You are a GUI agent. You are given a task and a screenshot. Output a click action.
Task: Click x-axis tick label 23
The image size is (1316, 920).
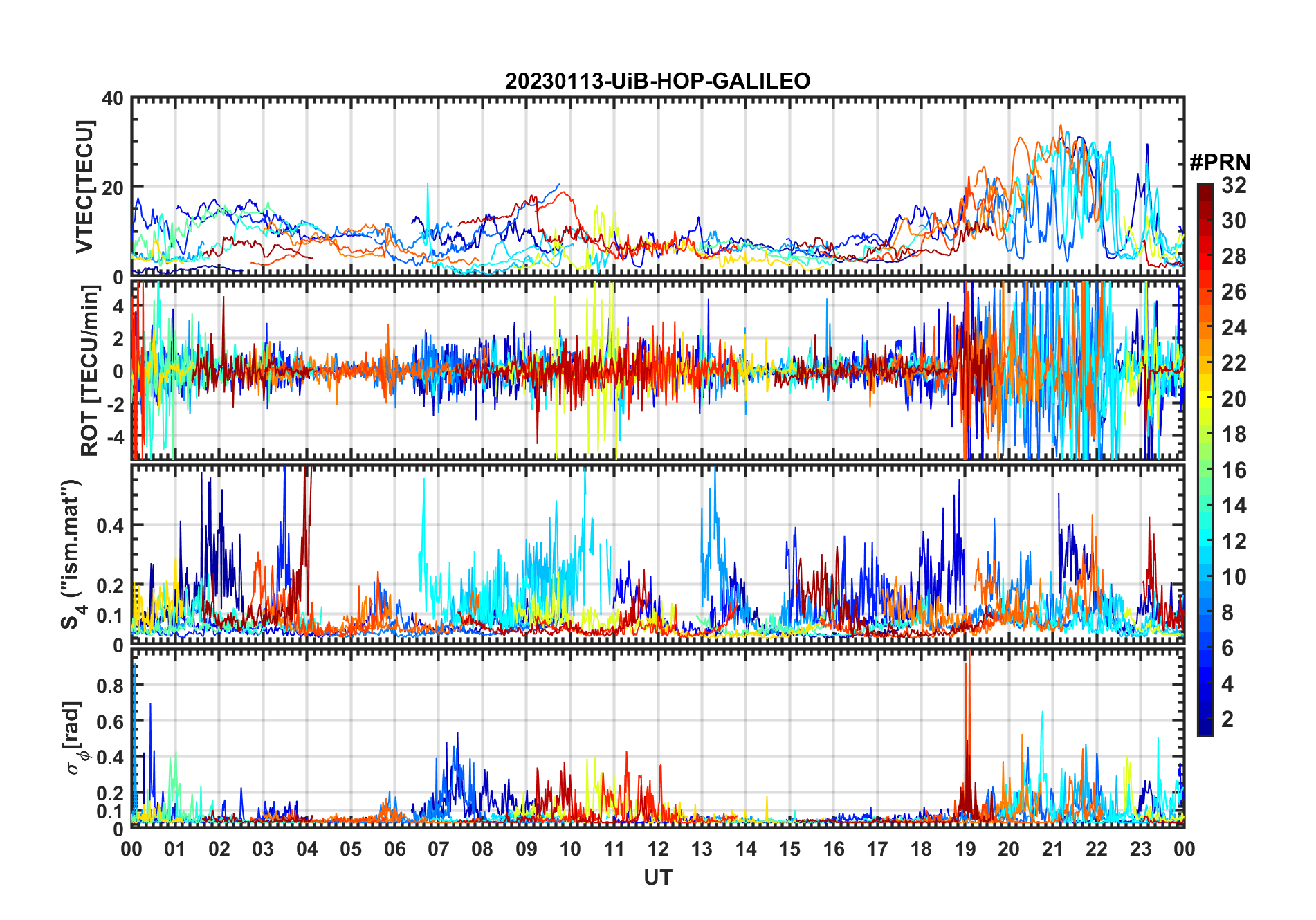pos(1140,849)
